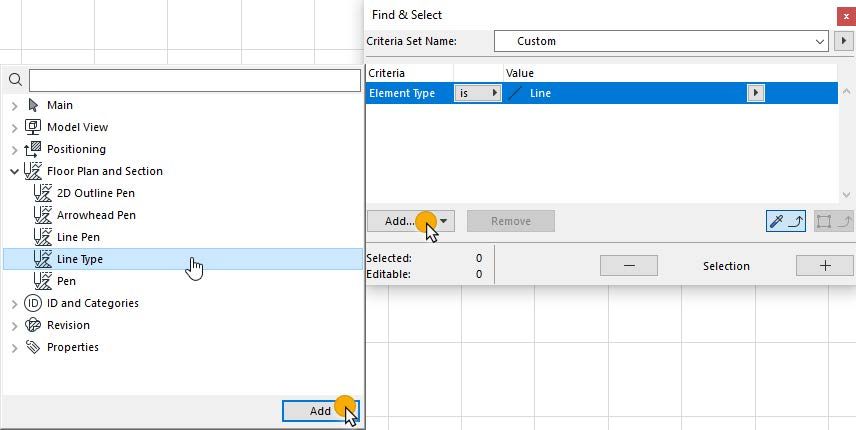The height and width of the screenshot is (430, 856).
Task: Click the Arrowhead Pen icon
Action: (43, 215)
